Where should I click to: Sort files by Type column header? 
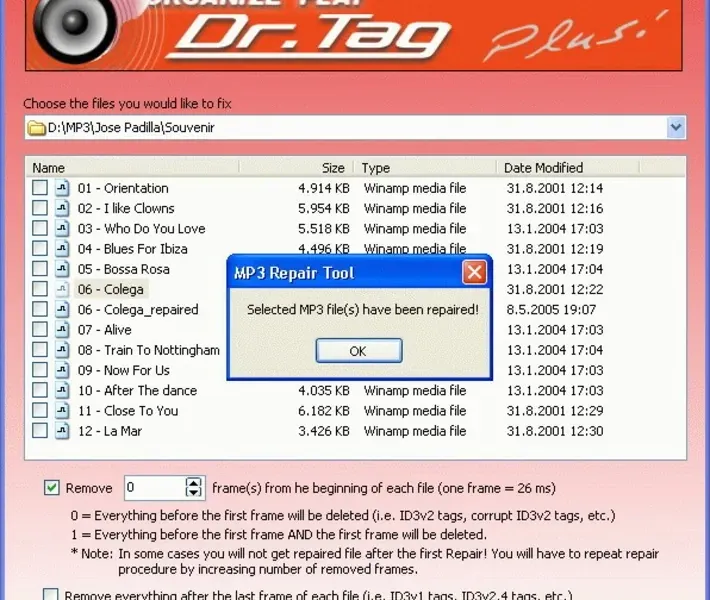[x=425, y=168]
